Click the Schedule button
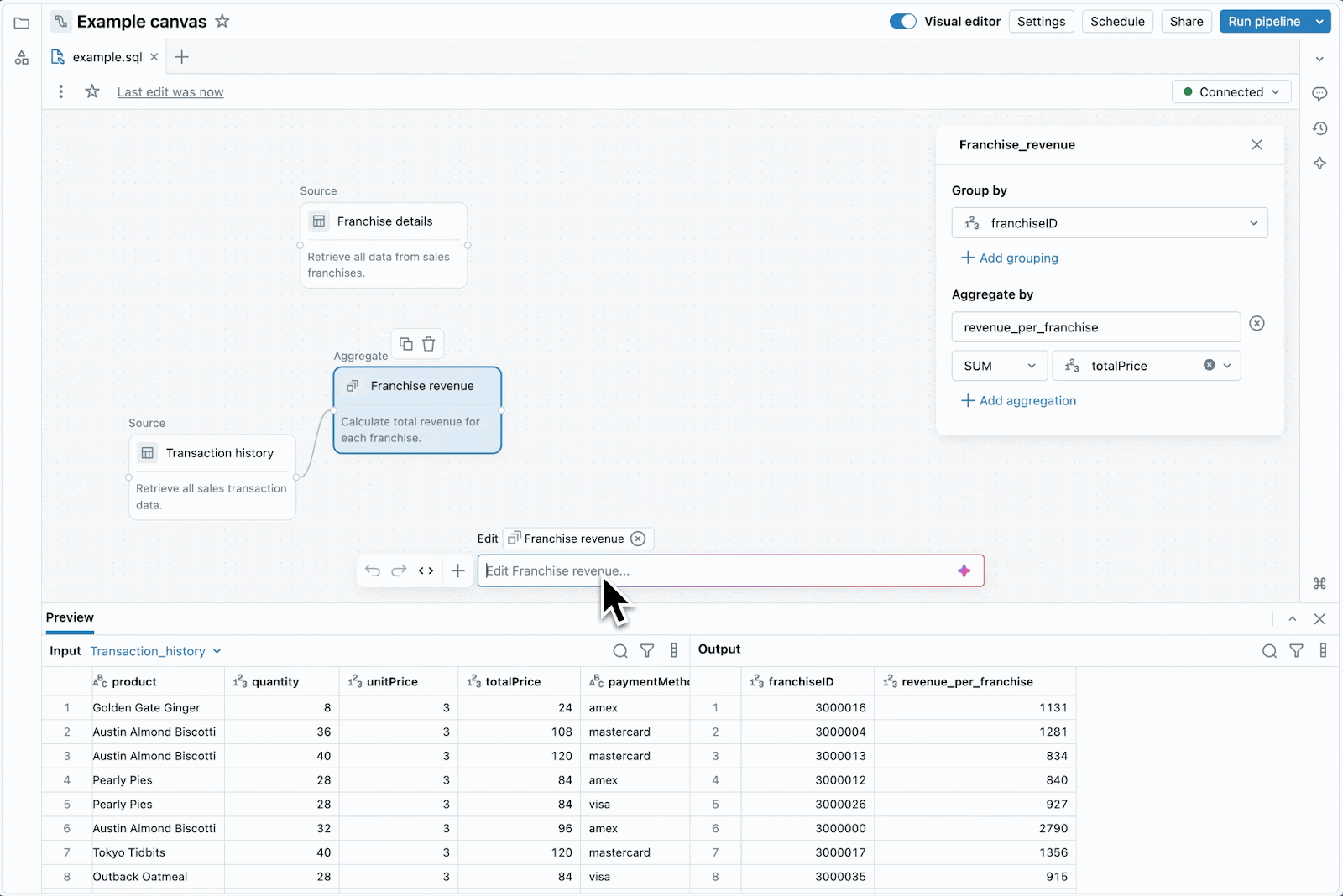1343x896 pixels. coord(1116,22)
